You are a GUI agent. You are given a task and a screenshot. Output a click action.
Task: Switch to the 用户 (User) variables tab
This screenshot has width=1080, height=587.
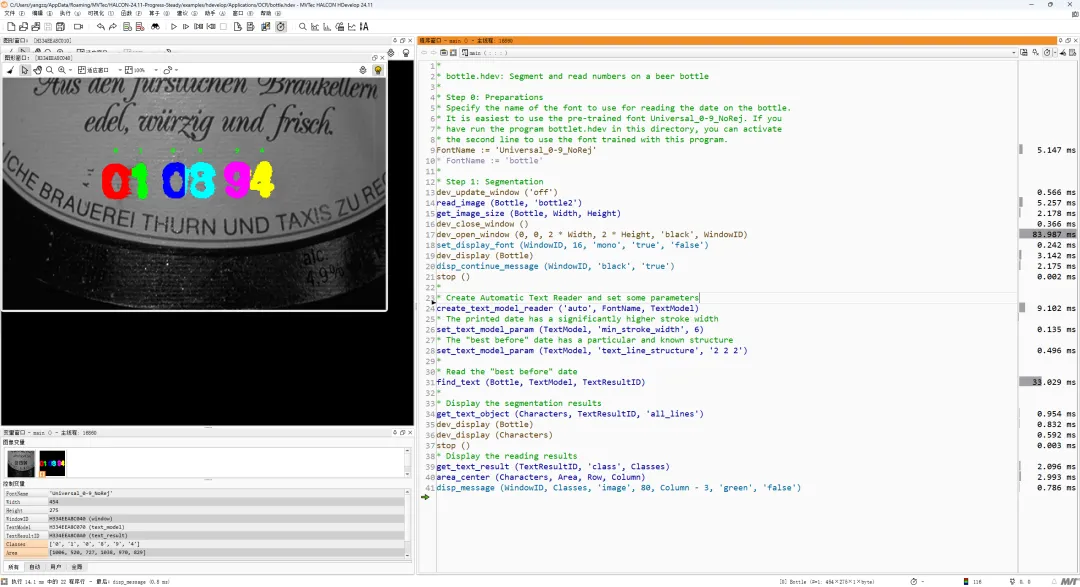pyautogui.click(x=56, y=567)
